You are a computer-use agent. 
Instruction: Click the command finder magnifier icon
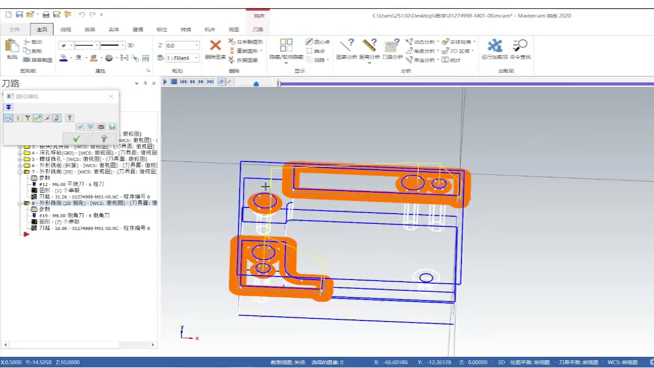click(520, 45)
